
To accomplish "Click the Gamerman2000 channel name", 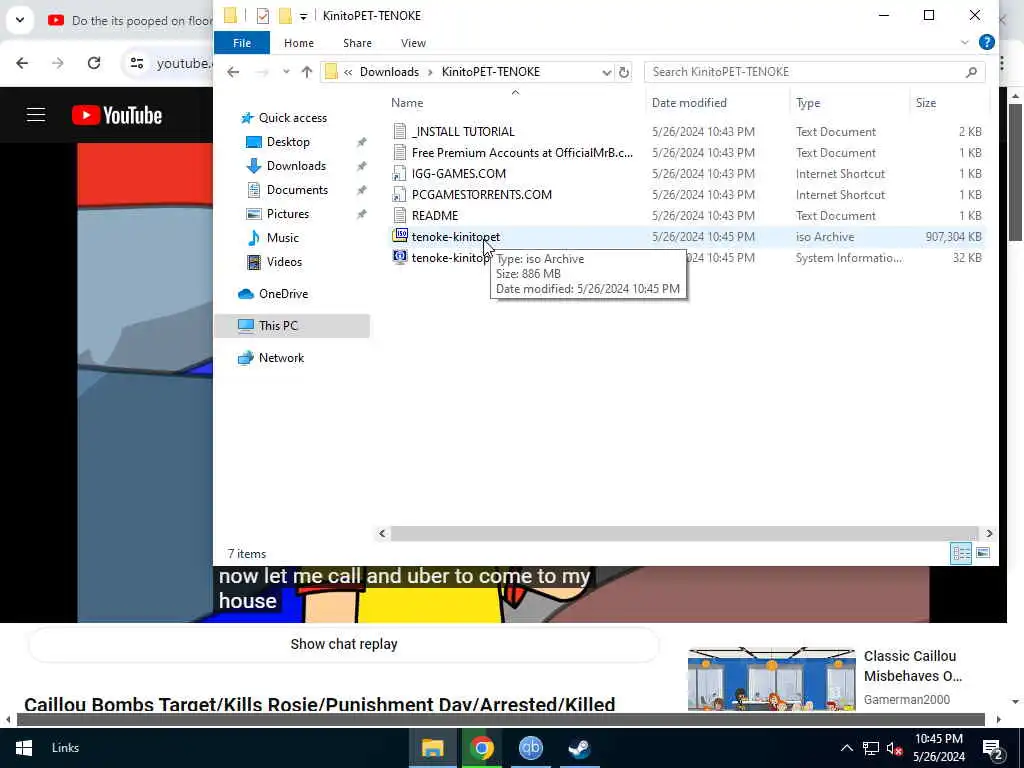I will pos(906,699).
